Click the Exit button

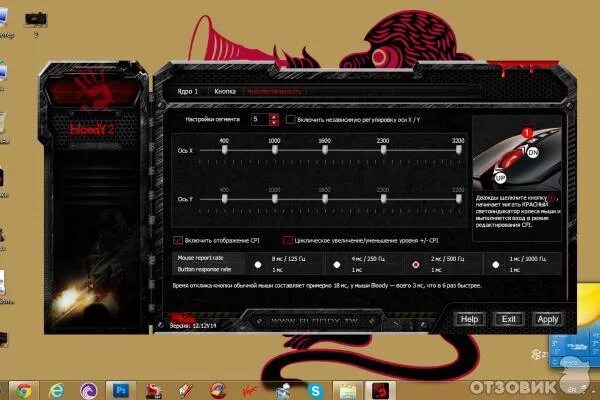click(x=509, y=319)
